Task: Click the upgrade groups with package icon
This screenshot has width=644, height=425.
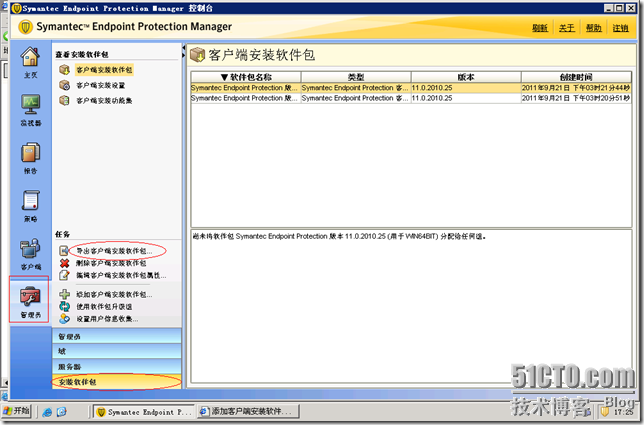Action: 64,306
